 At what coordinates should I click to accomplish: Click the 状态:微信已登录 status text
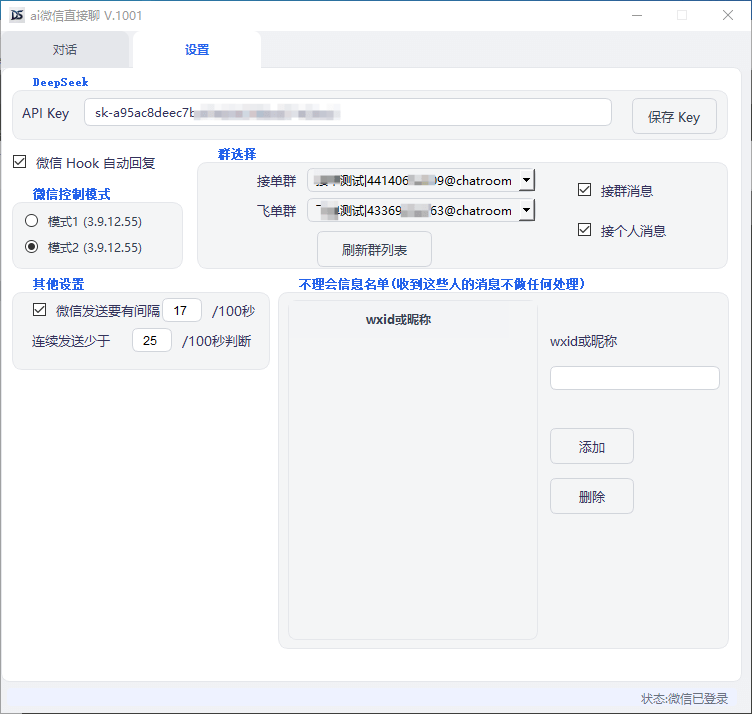pyautogui.click(x=684, y=698)
